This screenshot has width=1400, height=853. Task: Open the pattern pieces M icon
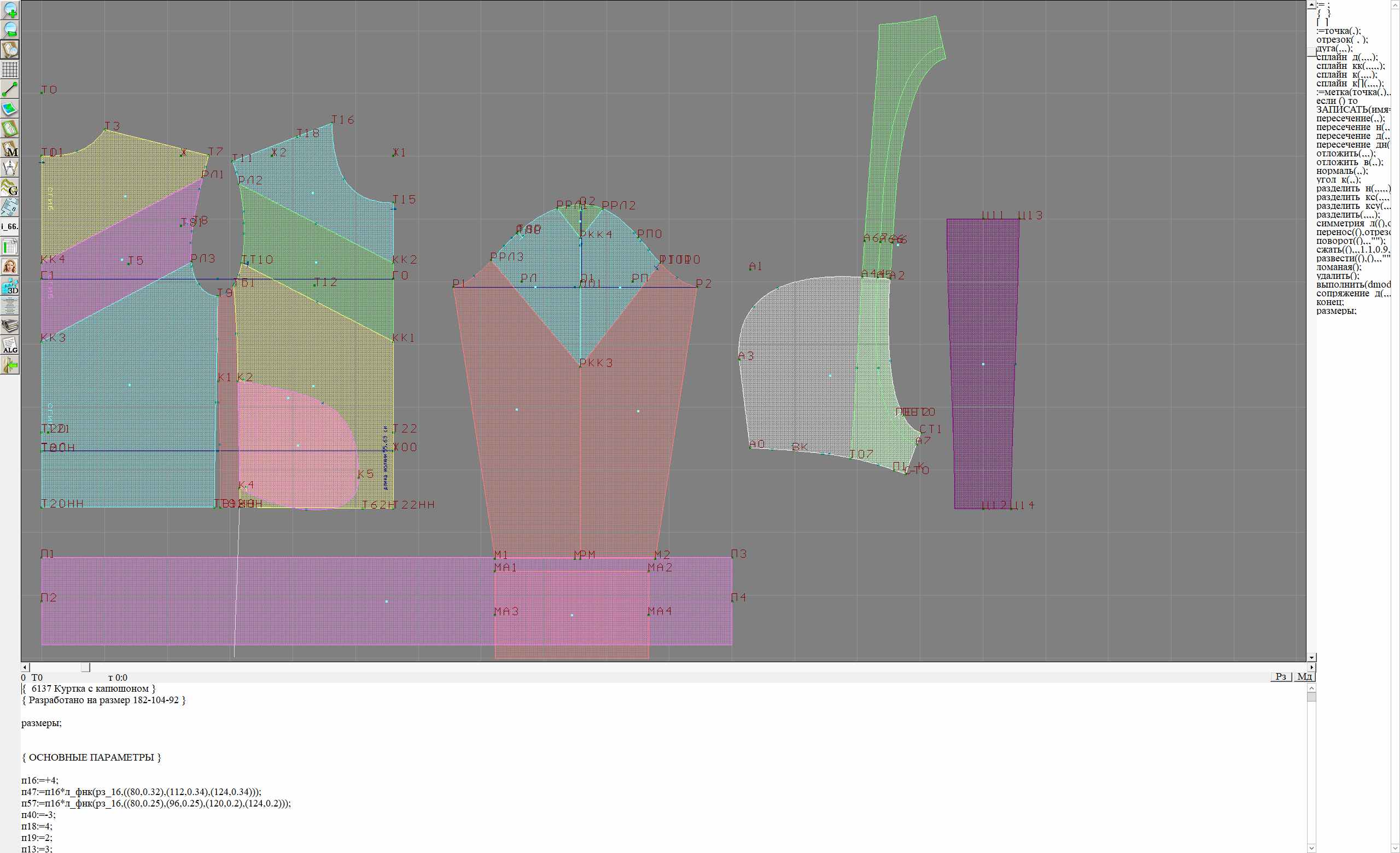10,149
